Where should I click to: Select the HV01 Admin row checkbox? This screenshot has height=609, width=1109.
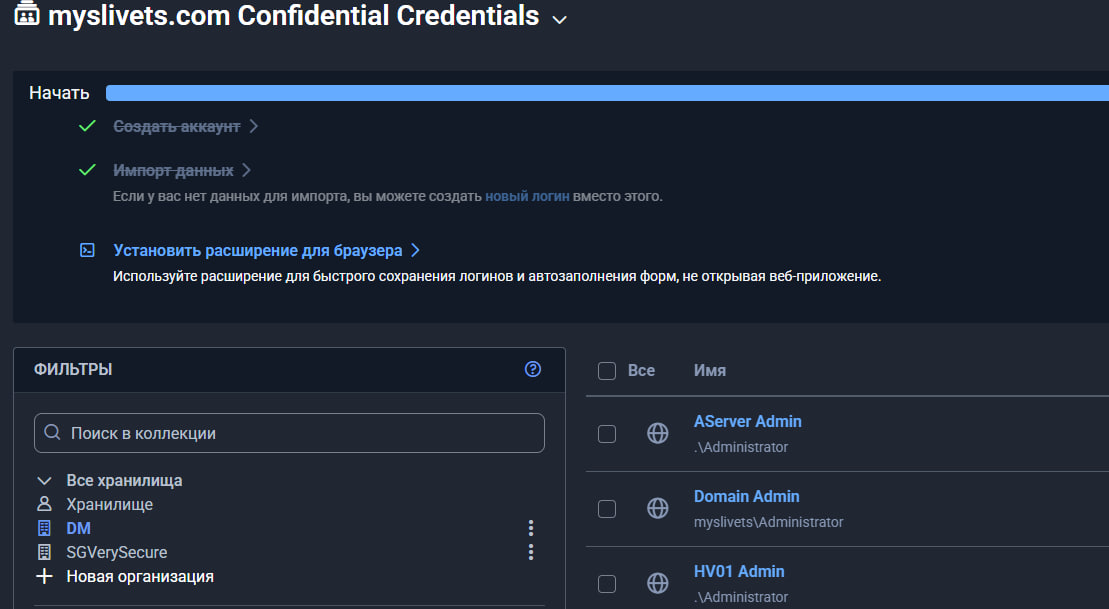click(x=606, y=583)
